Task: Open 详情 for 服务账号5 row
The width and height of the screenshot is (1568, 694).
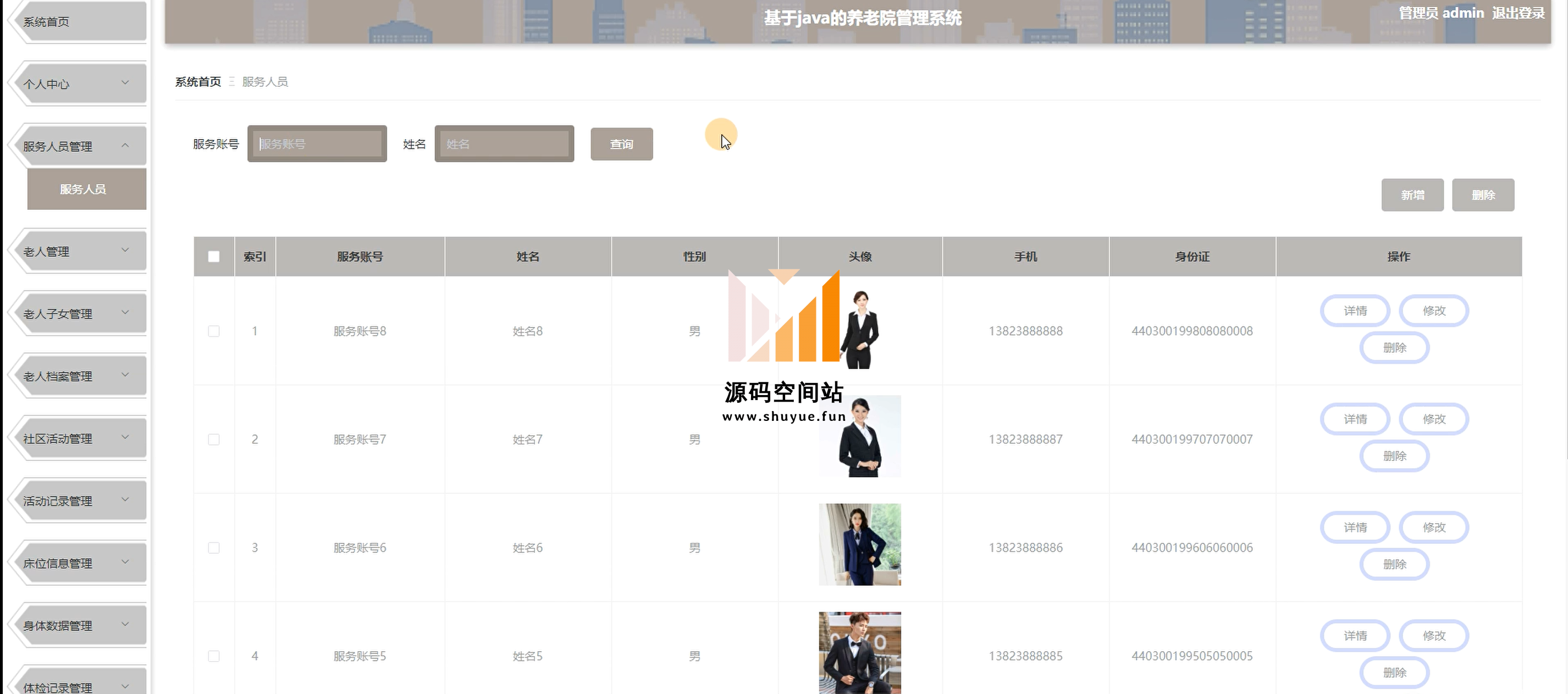Action: pos(1355,636)
